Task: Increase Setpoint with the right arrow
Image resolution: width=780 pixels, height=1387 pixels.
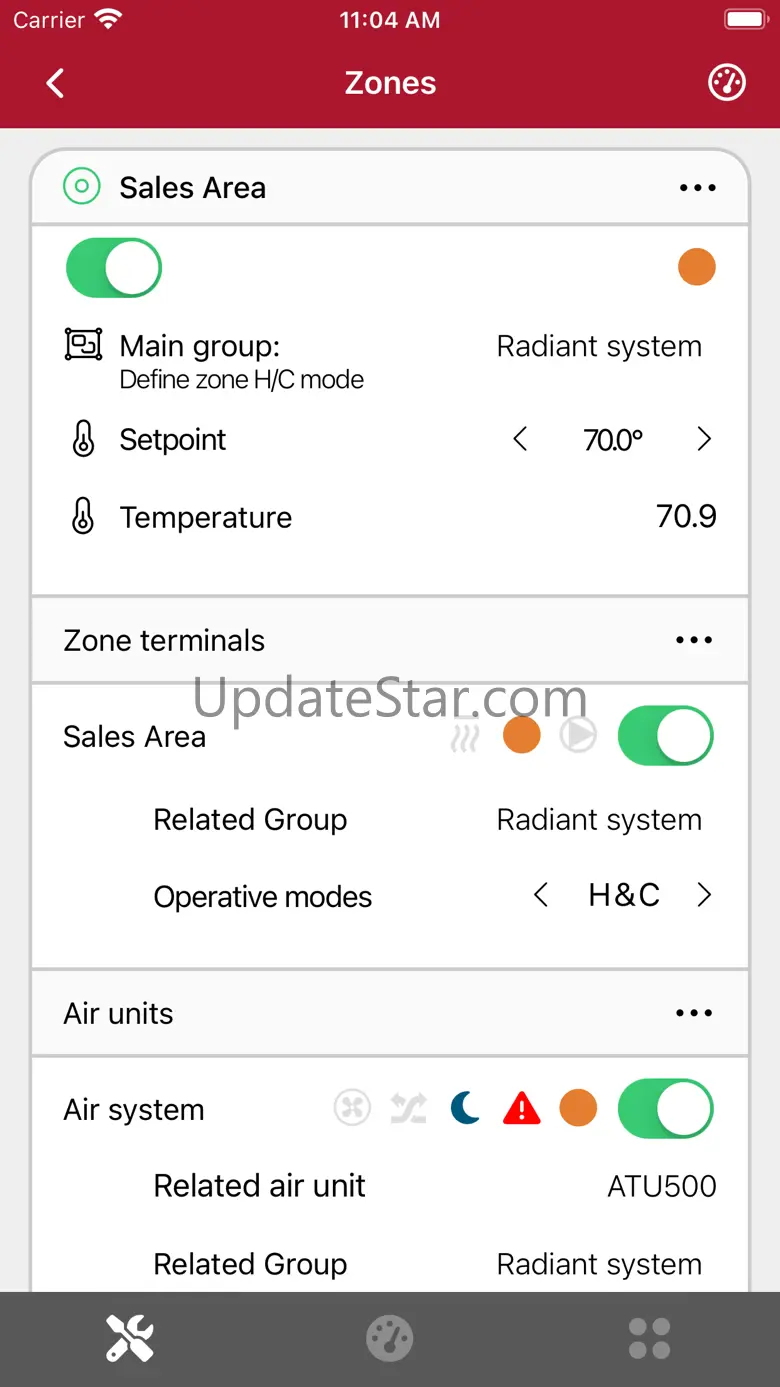Action: point(704,439)
